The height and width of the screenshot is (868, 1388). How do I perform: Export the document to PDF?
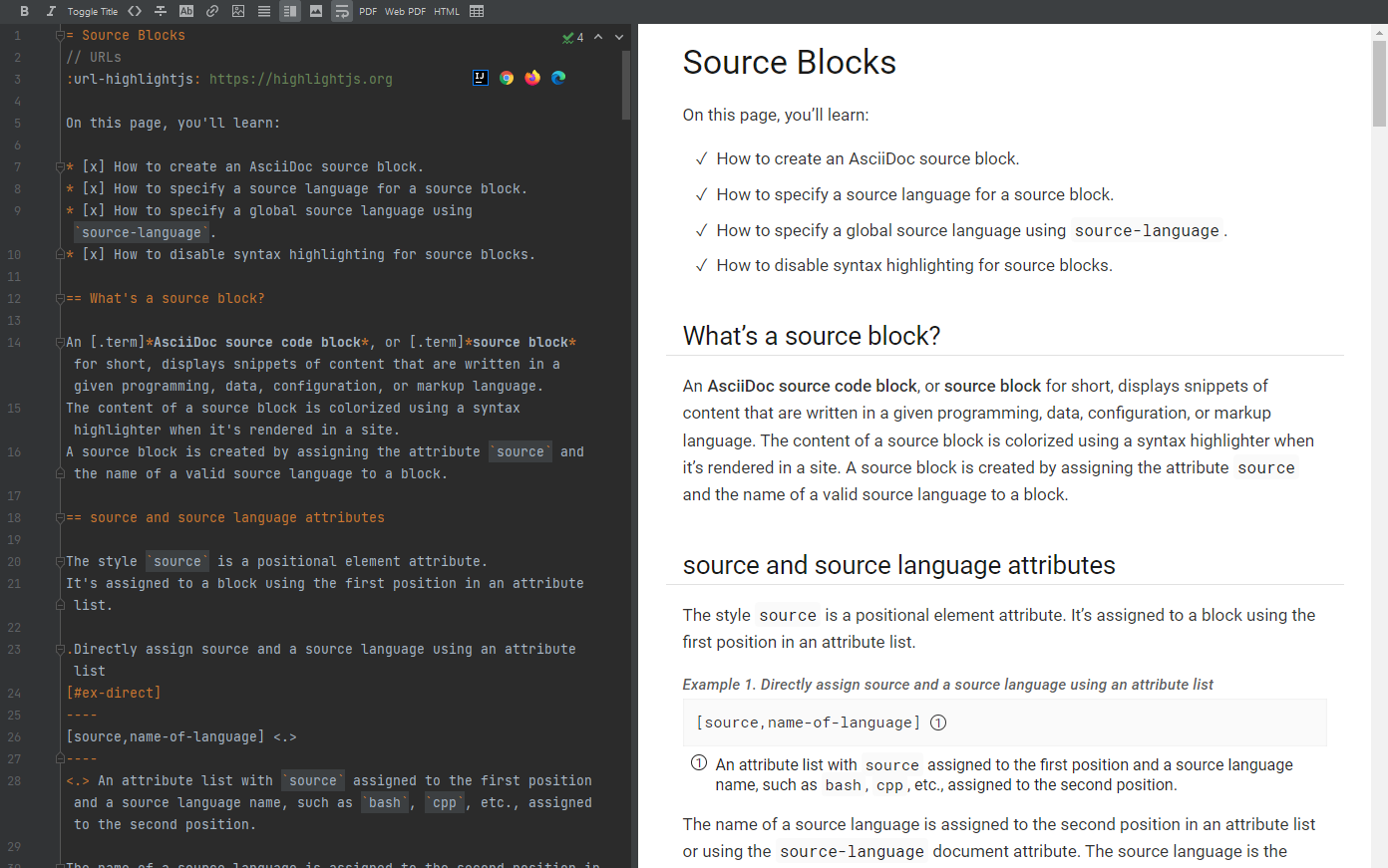click(x=368, y=11)
